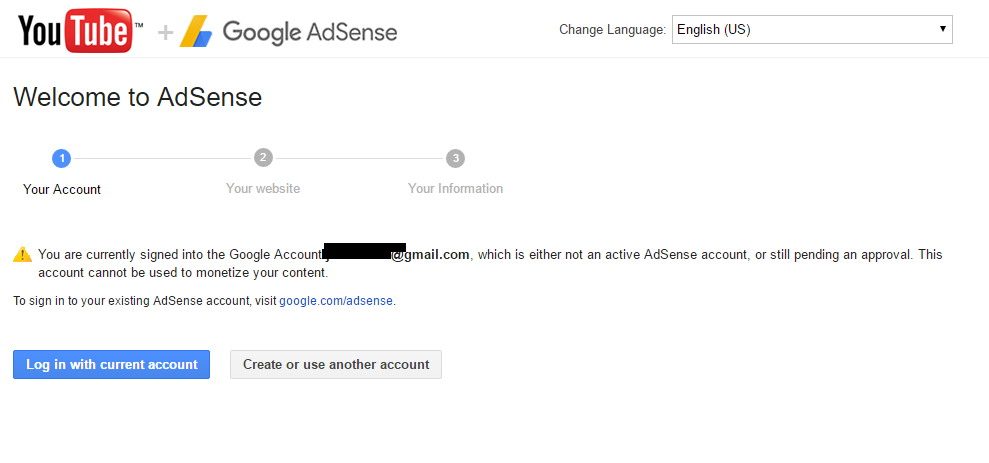Click the Change Language label
Viewport: 989px width, 463px height.
point(612,30)
